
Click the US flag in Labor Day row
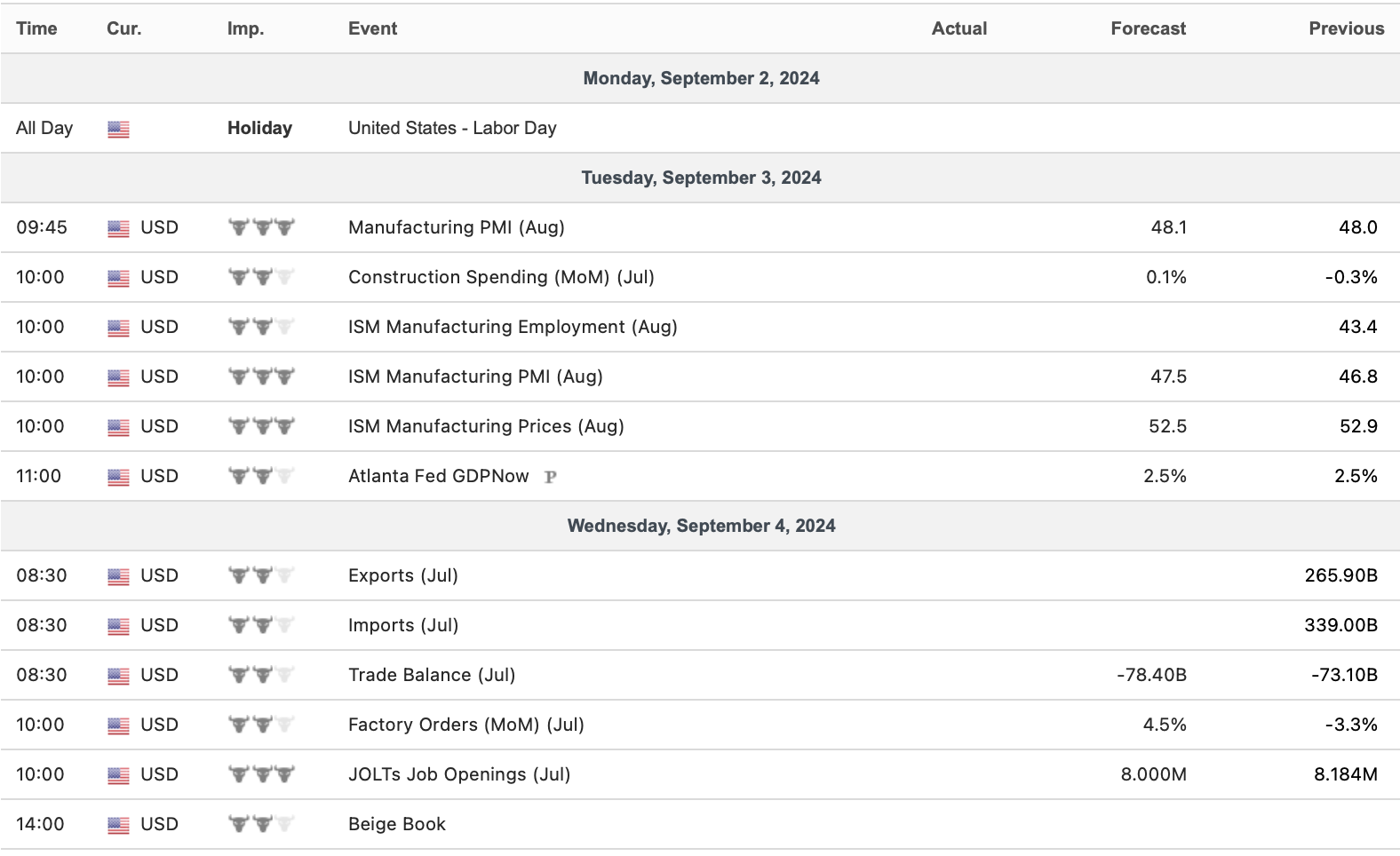[x=118, y=129]
